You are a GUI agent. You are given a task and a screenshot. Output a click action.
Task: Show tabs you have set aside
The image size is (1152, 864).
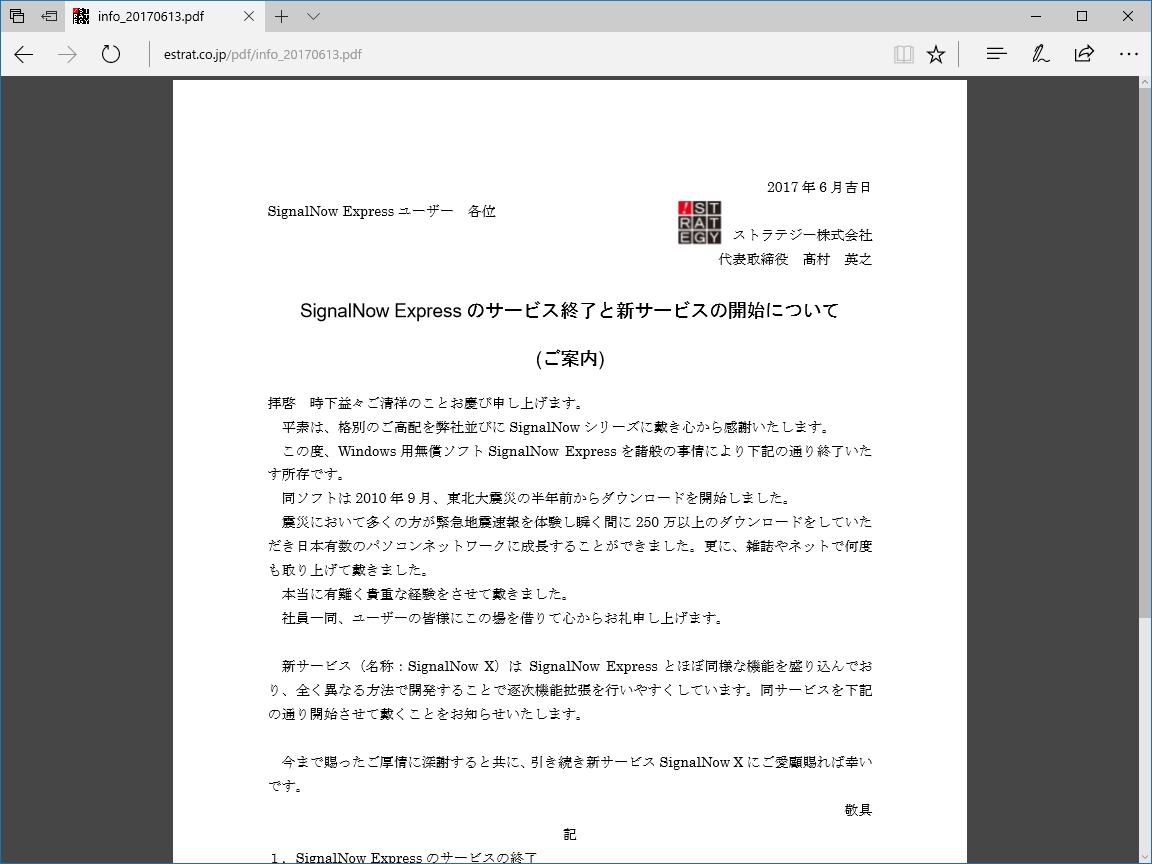click(47, 15)
